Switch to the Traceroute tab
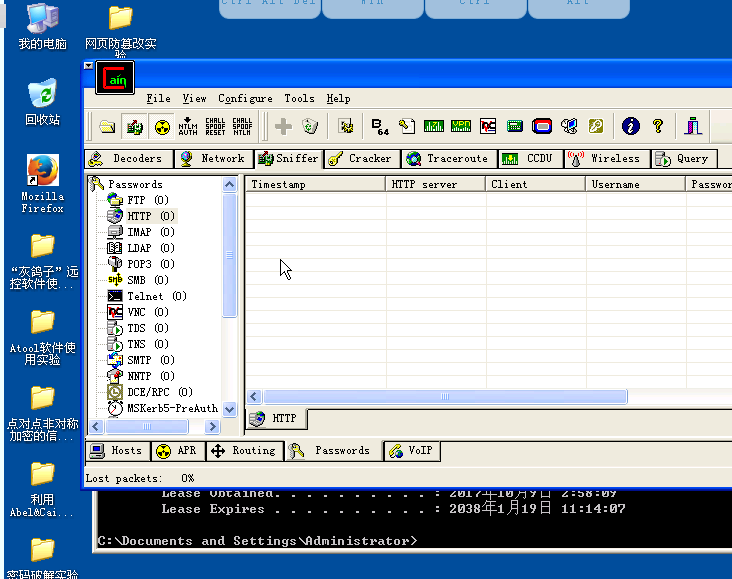The image size is (732, 579). (449, 159)
